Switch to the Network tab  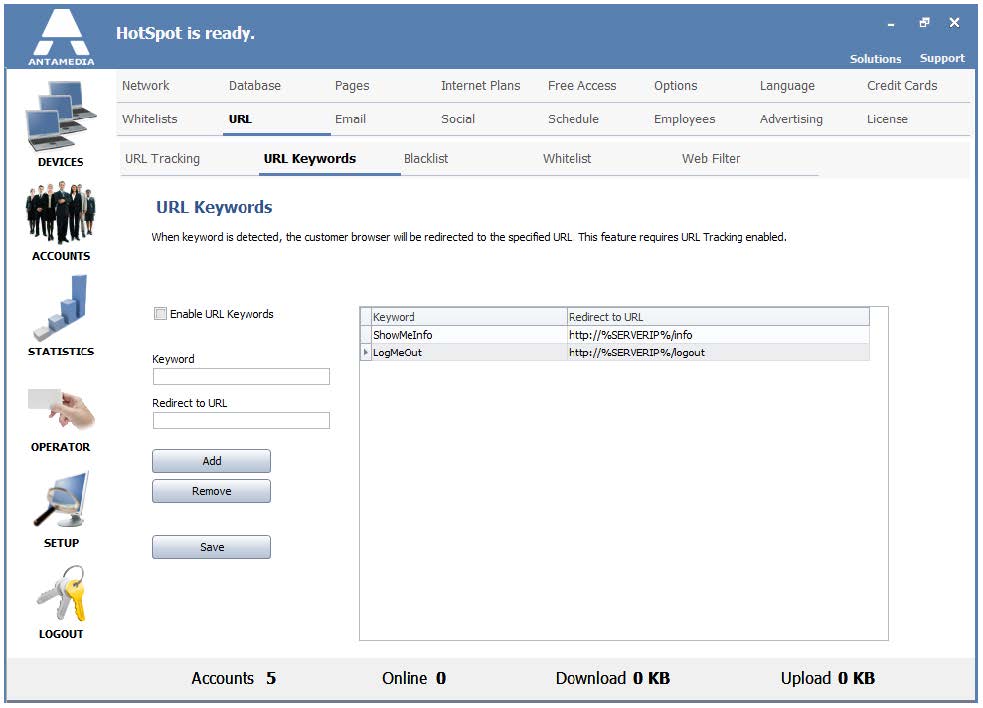tap(145, 86)
